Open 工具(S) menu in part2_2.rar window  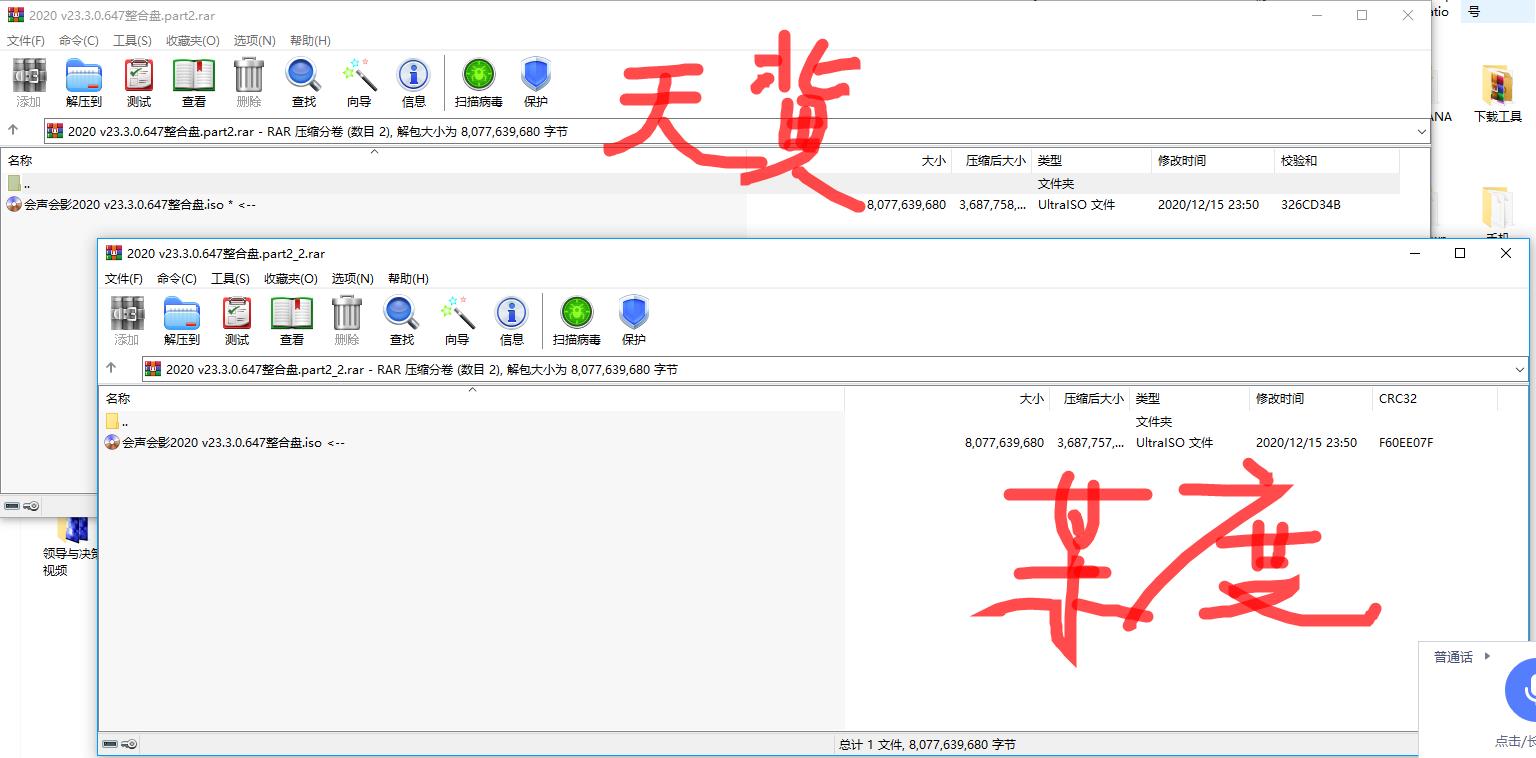230,278
